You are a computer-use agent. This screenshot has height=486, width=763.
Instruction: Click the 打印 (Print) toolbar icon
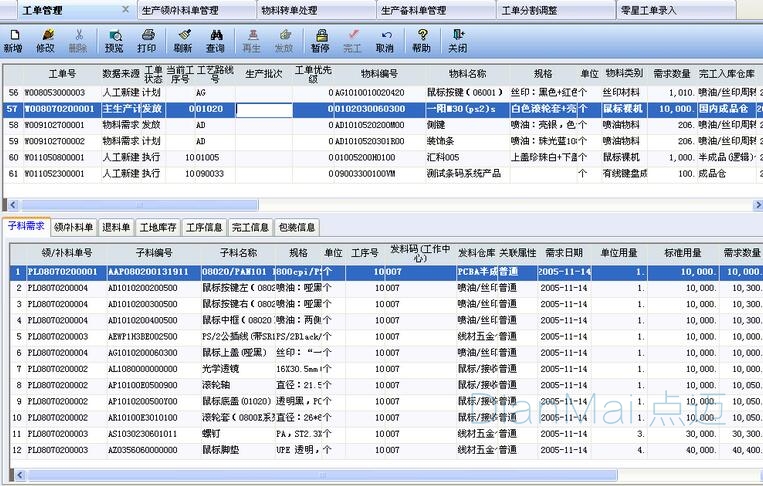[146, 40]
